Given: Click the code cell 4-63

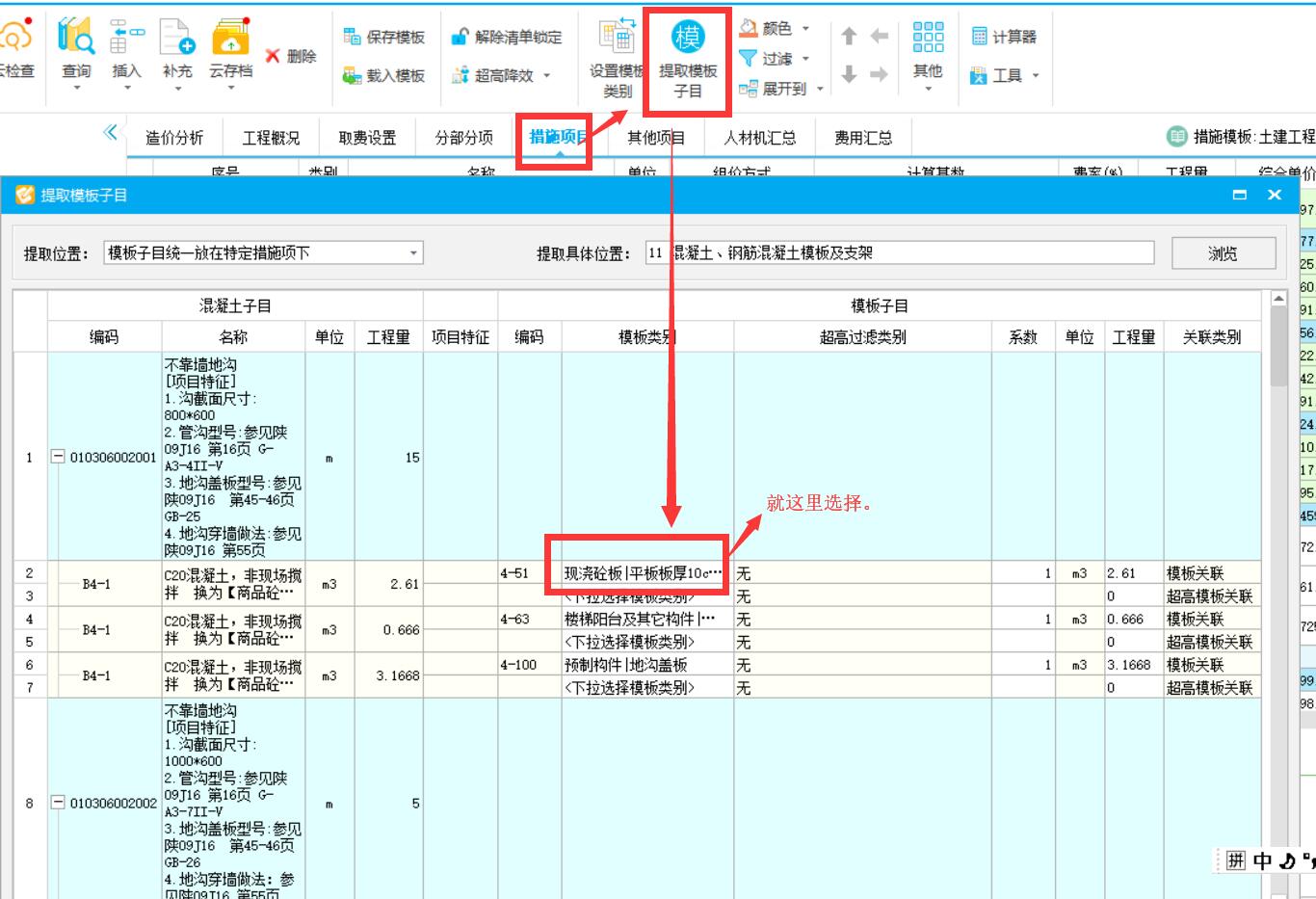Looking at the screenshot, I should pos(530,619).
